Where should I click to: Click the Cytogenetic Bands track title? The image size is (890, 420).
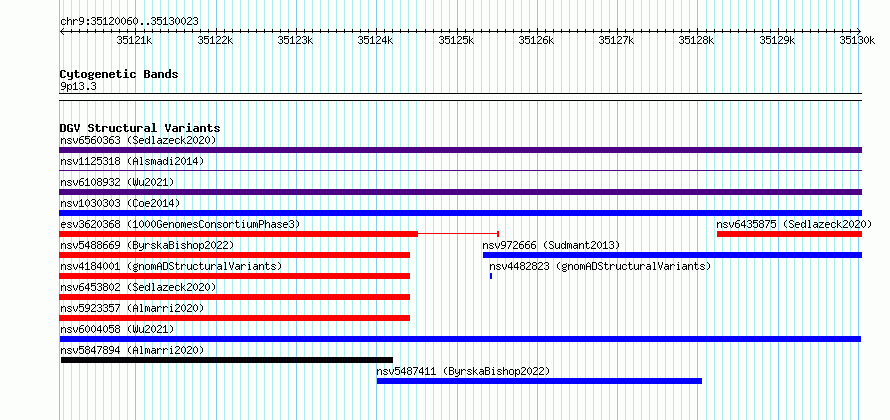[119, 74]
